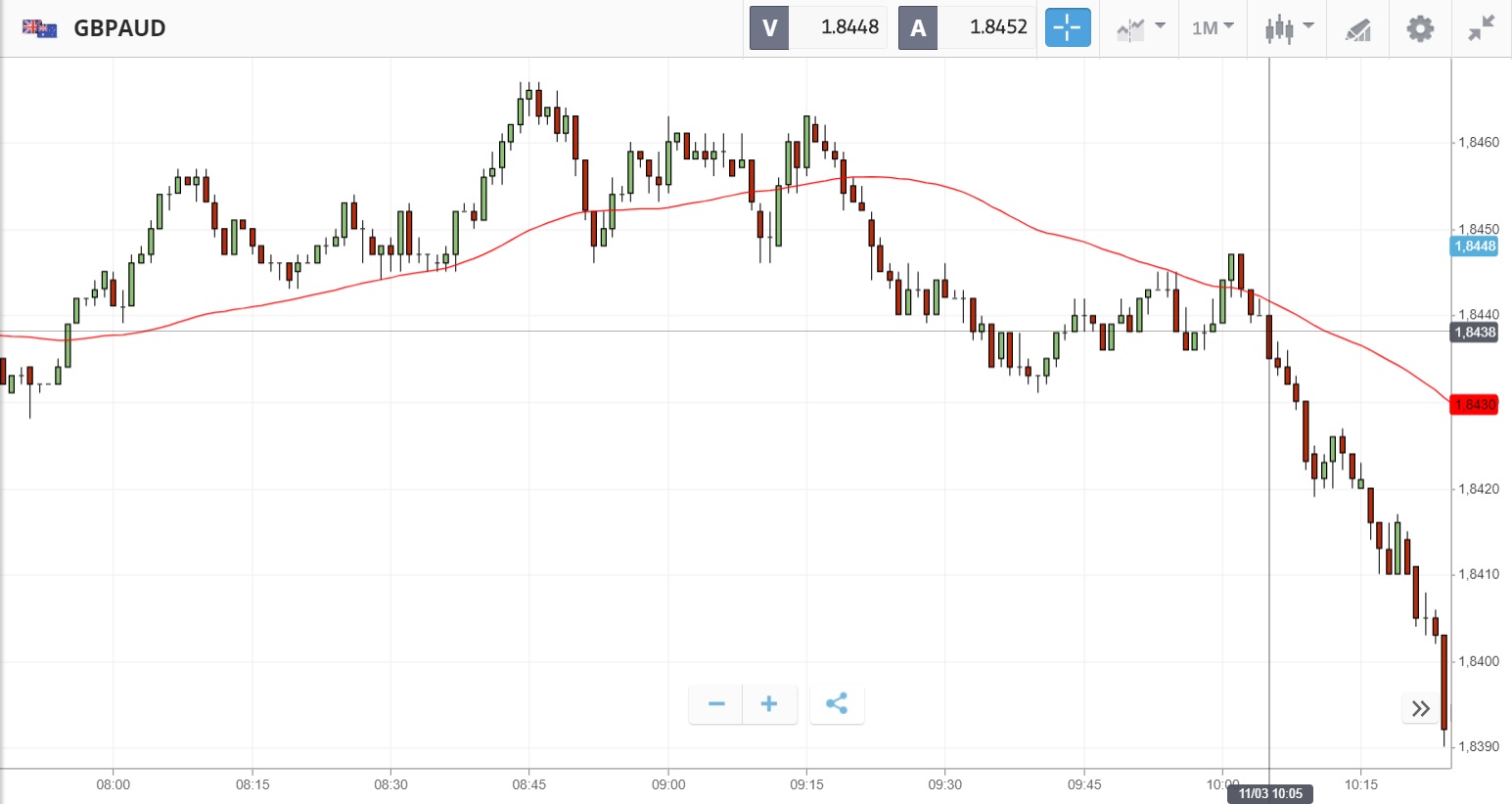The image size is (1512, 804).
Task: Open chart settings gear
Action: pyautogui.click(x=1420, y=28)
